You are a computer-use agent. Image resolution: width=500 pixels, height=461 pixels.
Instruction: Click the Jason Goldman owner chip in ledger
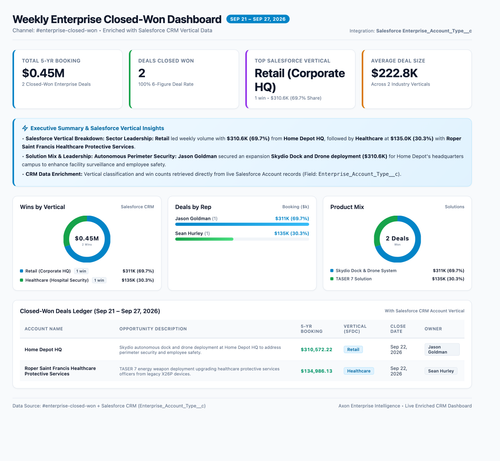[442, 349]
